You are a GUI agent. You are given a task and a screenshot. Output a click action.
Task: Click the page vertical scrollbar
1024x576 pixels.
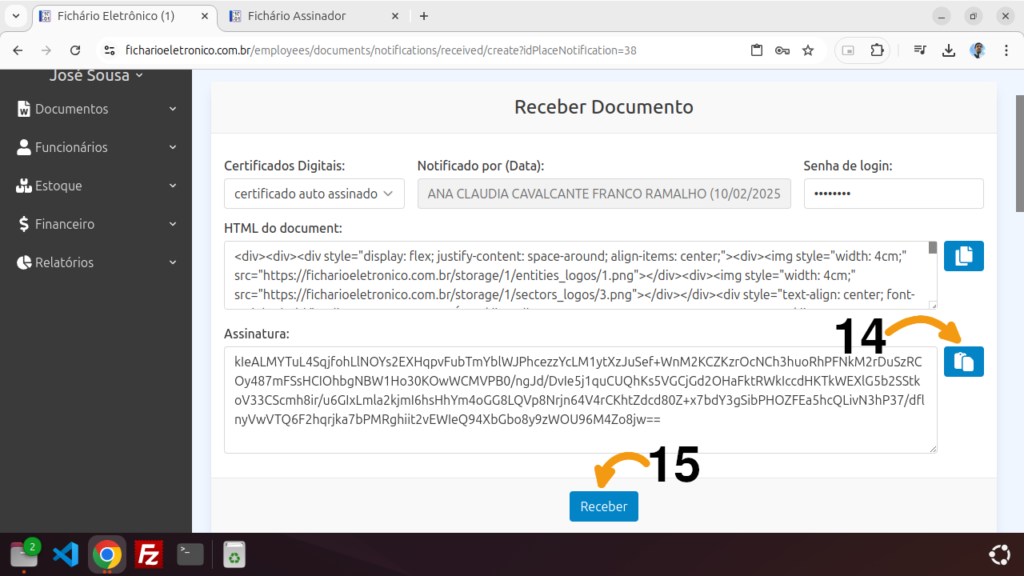[x=1019, y=153]
